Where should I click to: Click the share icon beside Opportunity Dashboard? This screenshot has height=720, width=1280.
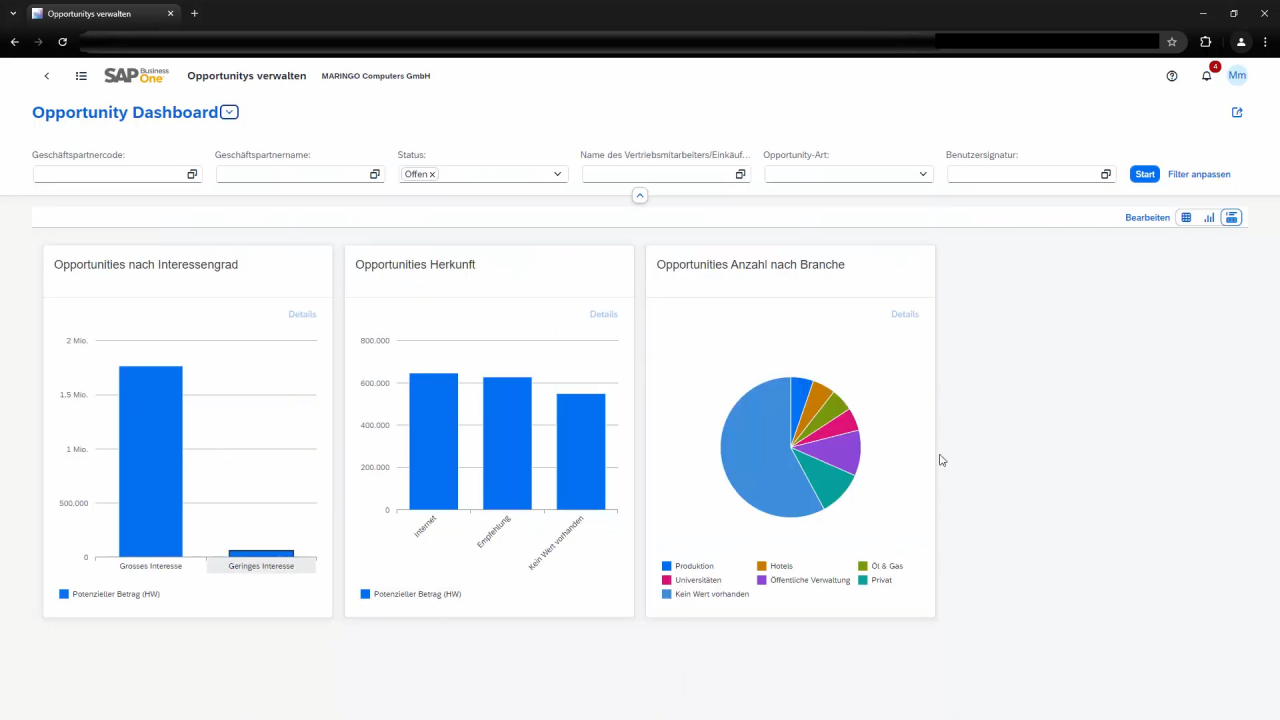click(x=1237, y=112)
